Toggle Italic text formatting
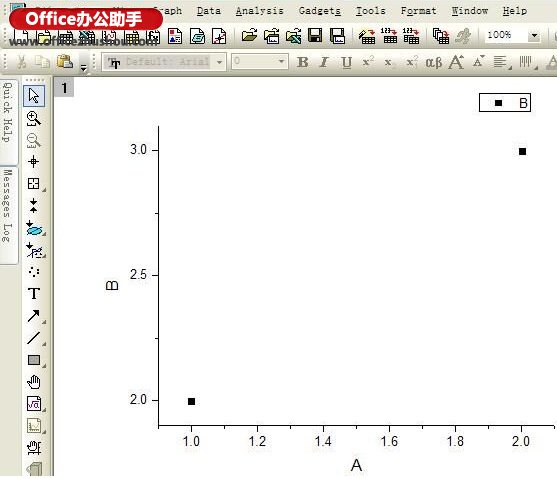The width and height of the screenshot is (557, 478). coord(324,62)
